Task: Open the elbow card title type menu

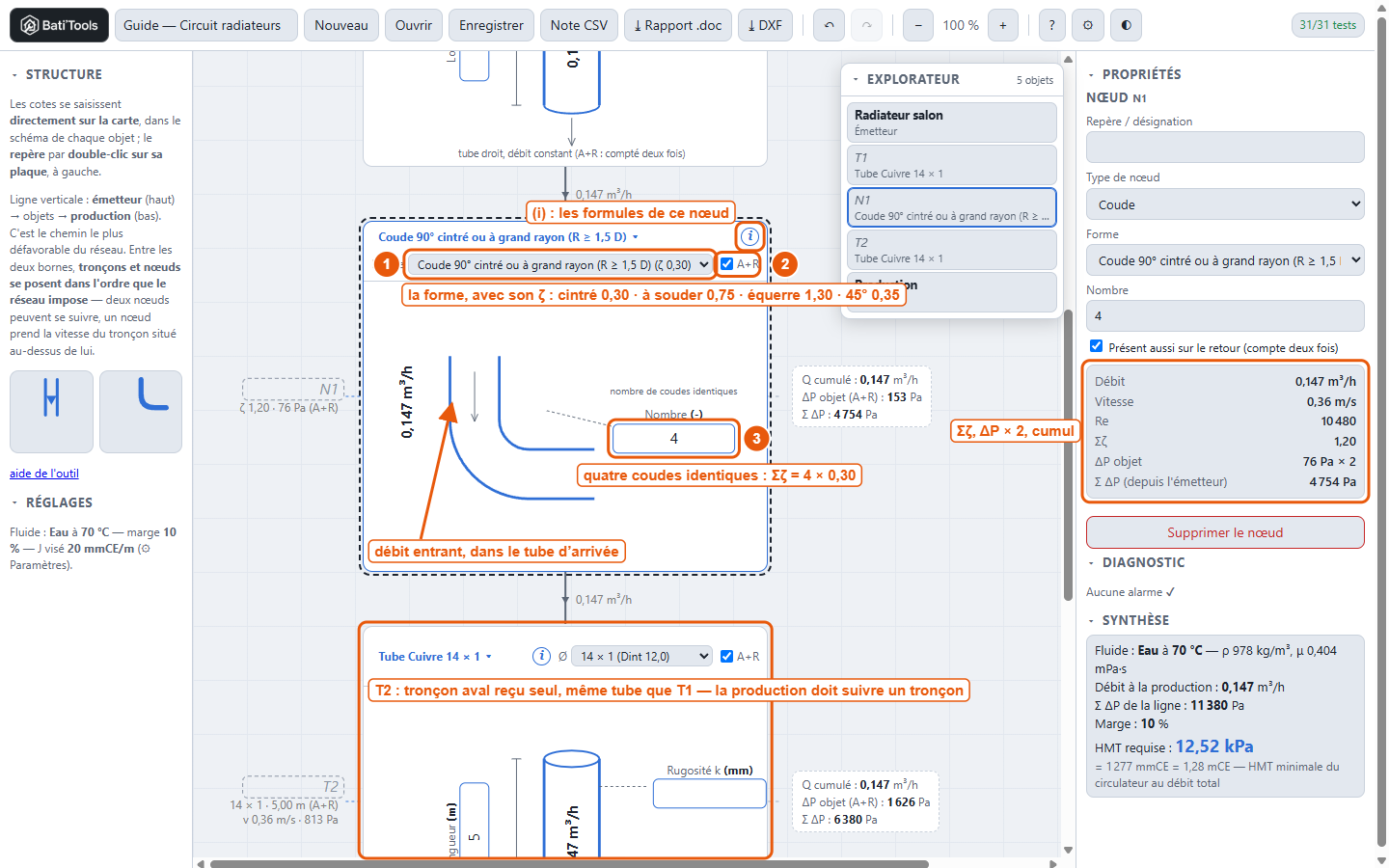Action: [508, 237]
